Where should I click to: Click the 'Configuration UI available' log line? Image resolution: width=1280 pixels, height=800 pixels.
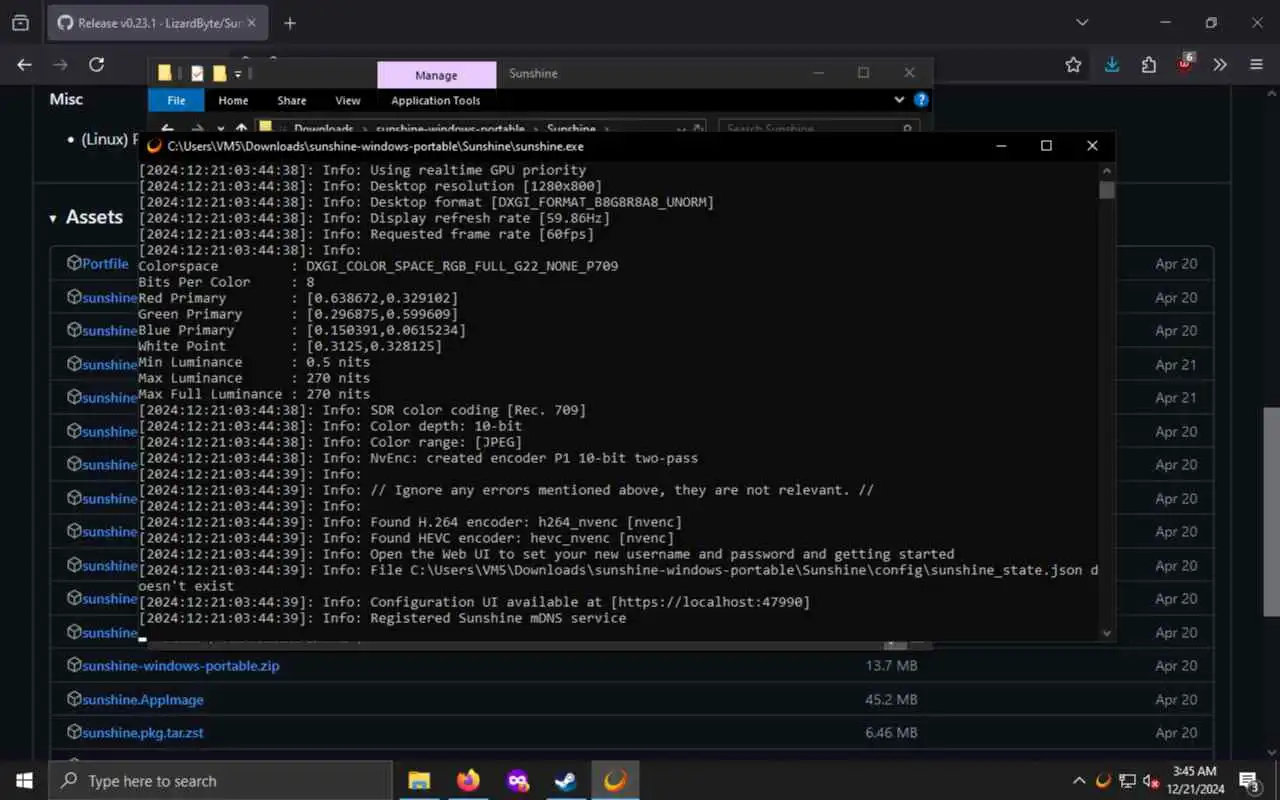point(474,602)
